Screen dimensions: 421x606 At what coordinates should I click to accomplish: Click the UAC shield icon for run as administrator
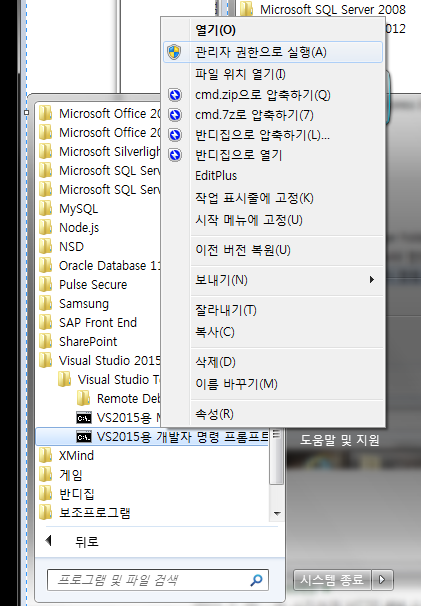point(174,52)
